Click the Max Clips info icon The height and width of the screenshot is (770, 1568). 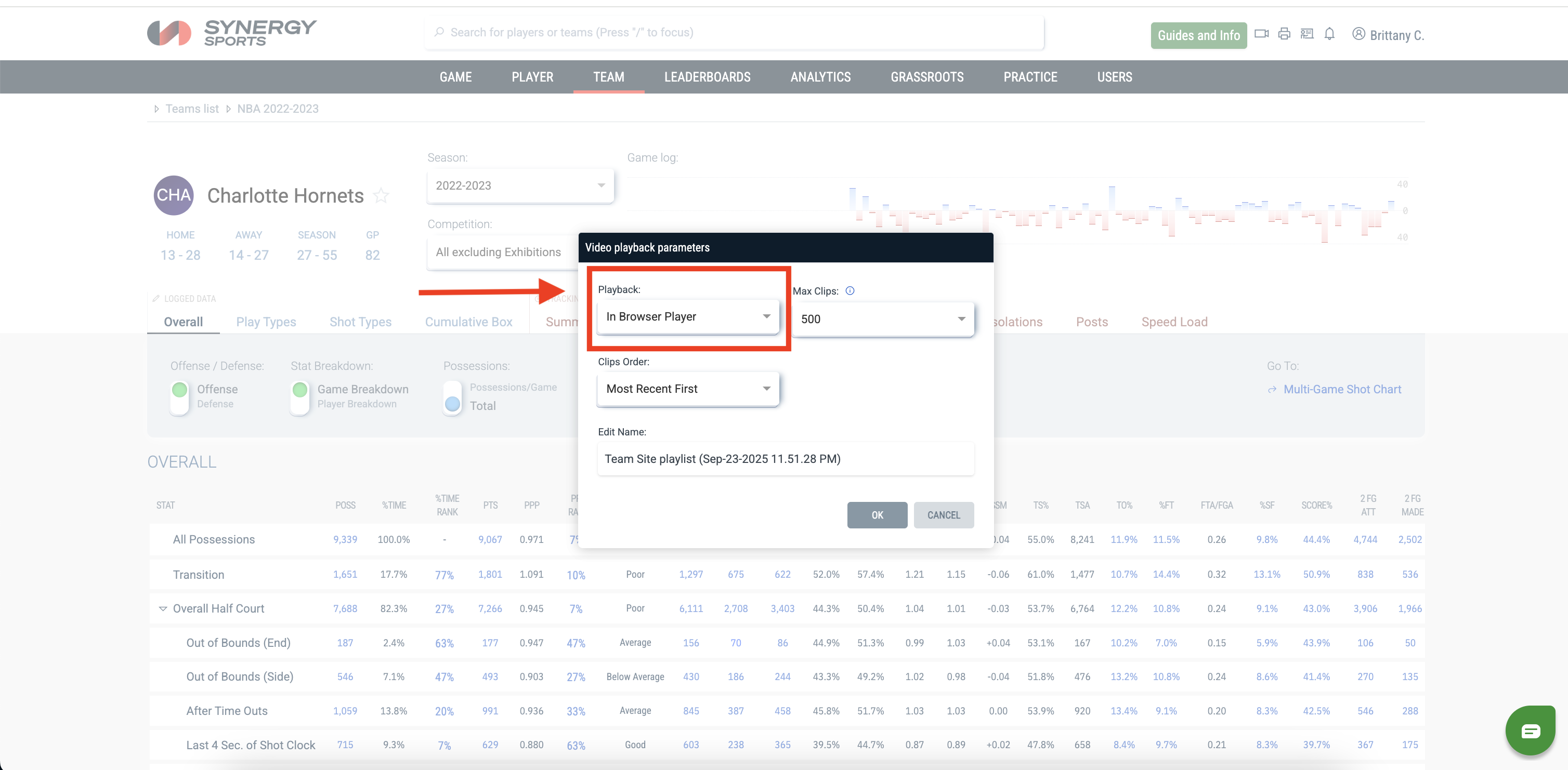point(850,291)
